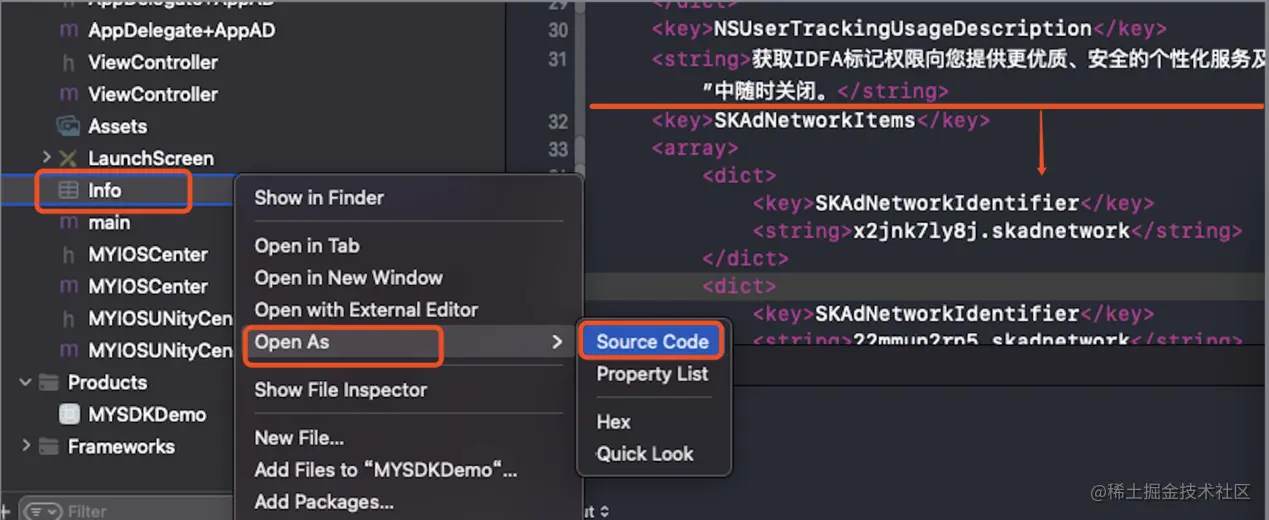This screenshot has width=1269, height=520.
Task: Select Property List option
Action: tap(652, 374)
